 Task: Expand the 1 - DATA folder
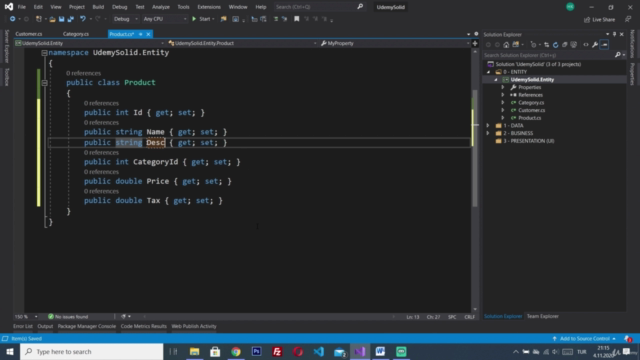point(488,126)
